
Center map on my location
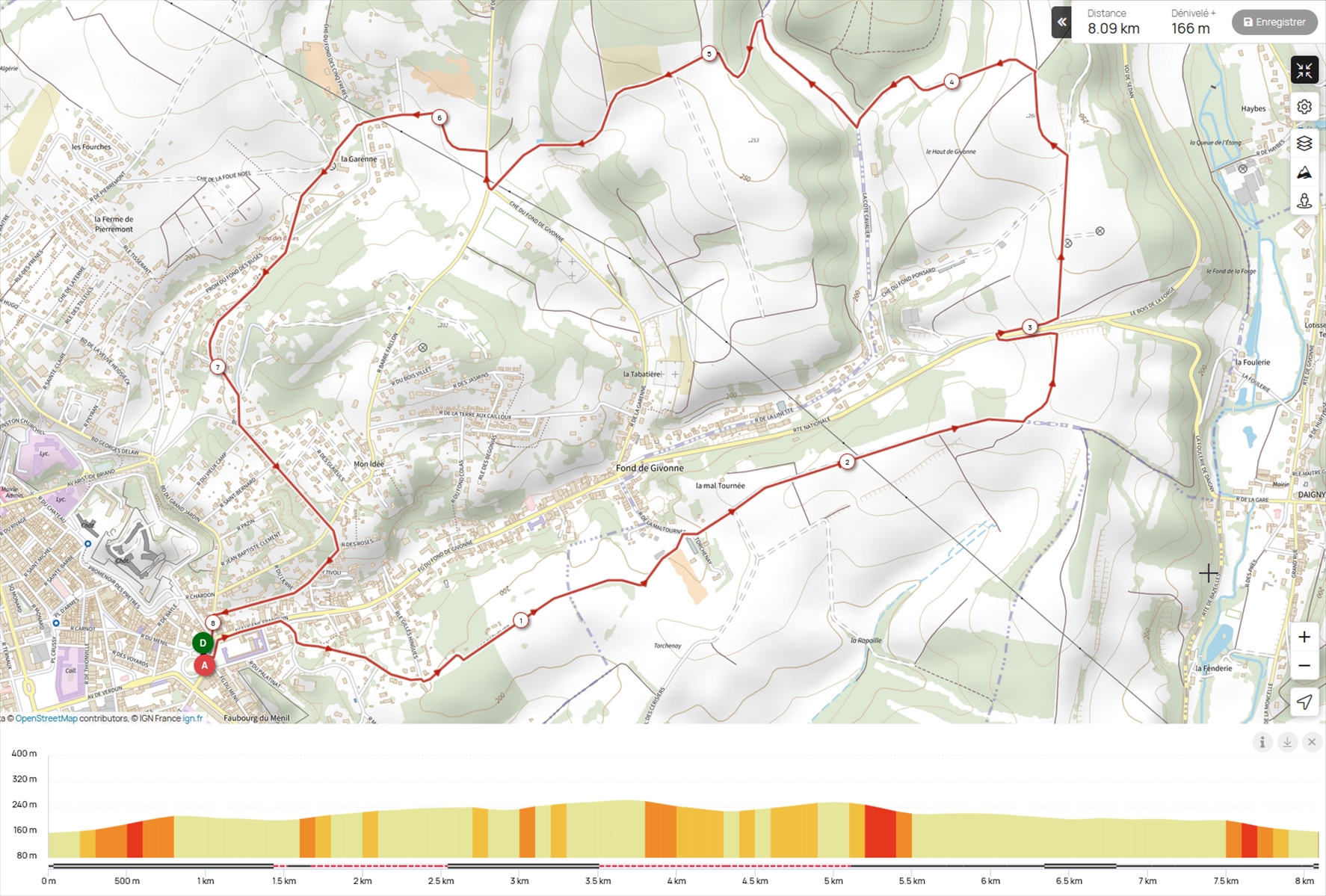click(x=1304, y=702)
